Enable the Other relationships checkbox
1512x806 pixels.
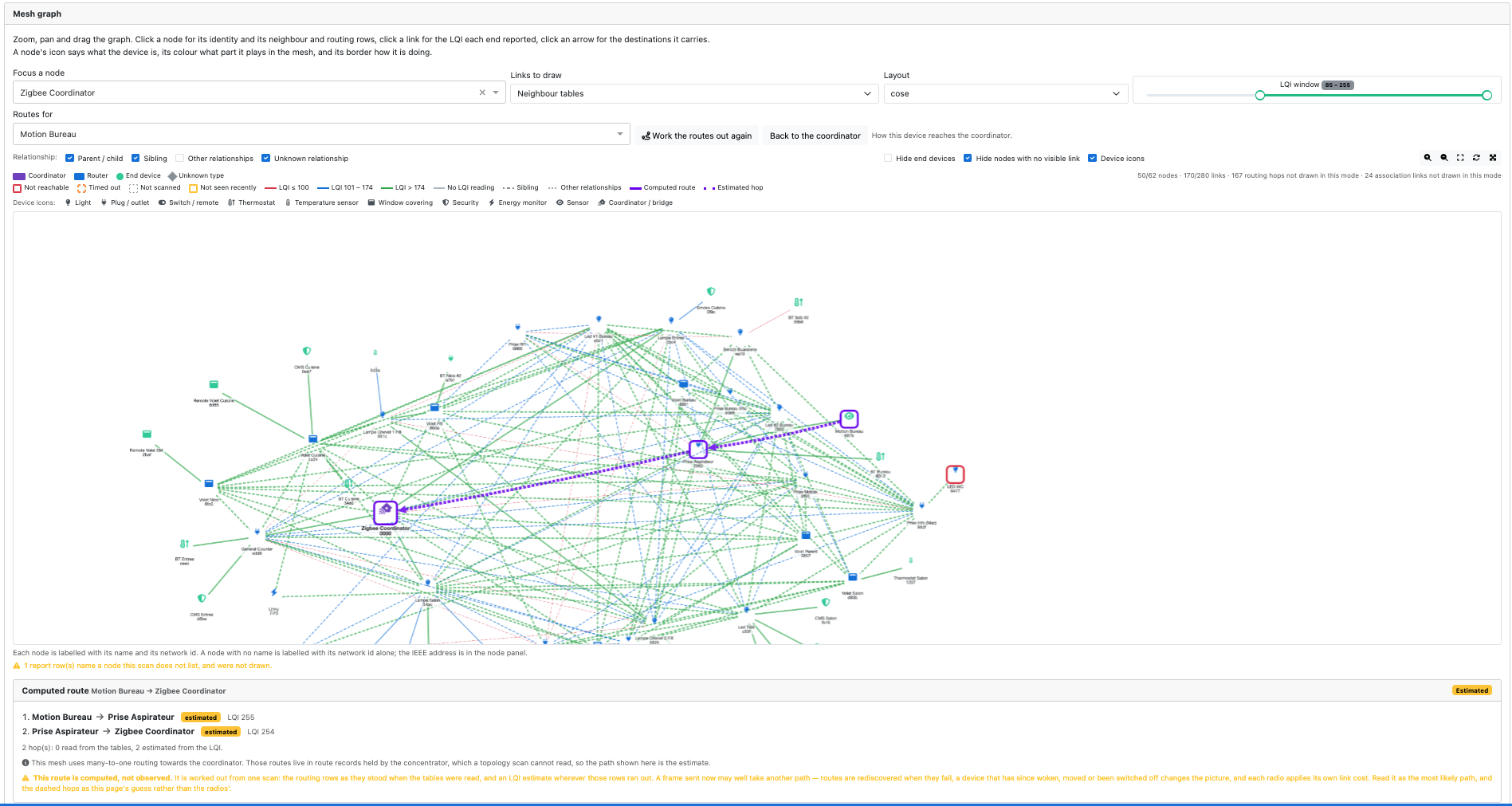click(180, 158)
